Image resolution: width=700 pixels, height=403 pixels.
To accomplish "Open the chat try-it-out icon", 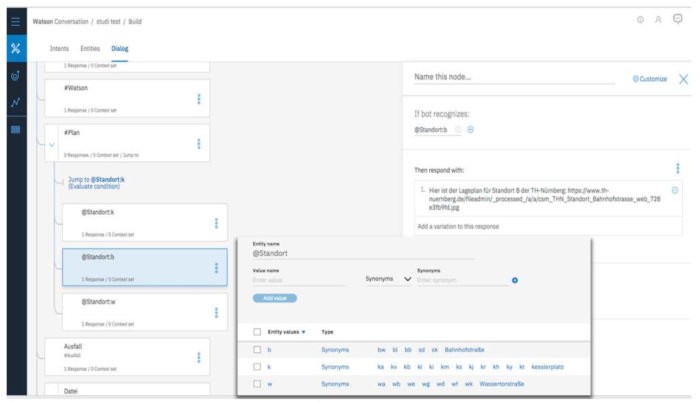I will (678, 19).
